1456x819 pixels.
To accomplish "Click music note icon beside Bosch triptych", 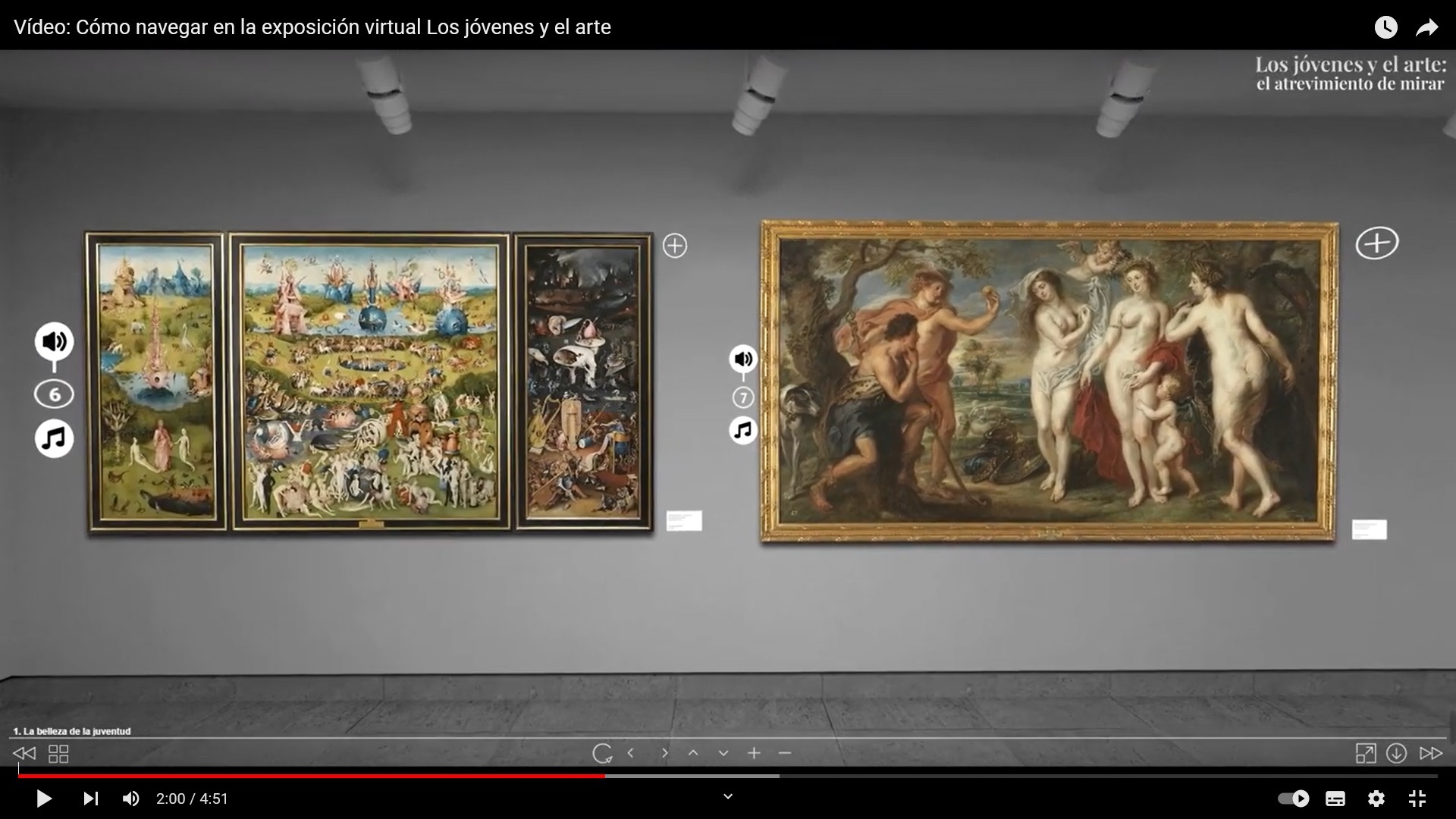I will point(54,438).
